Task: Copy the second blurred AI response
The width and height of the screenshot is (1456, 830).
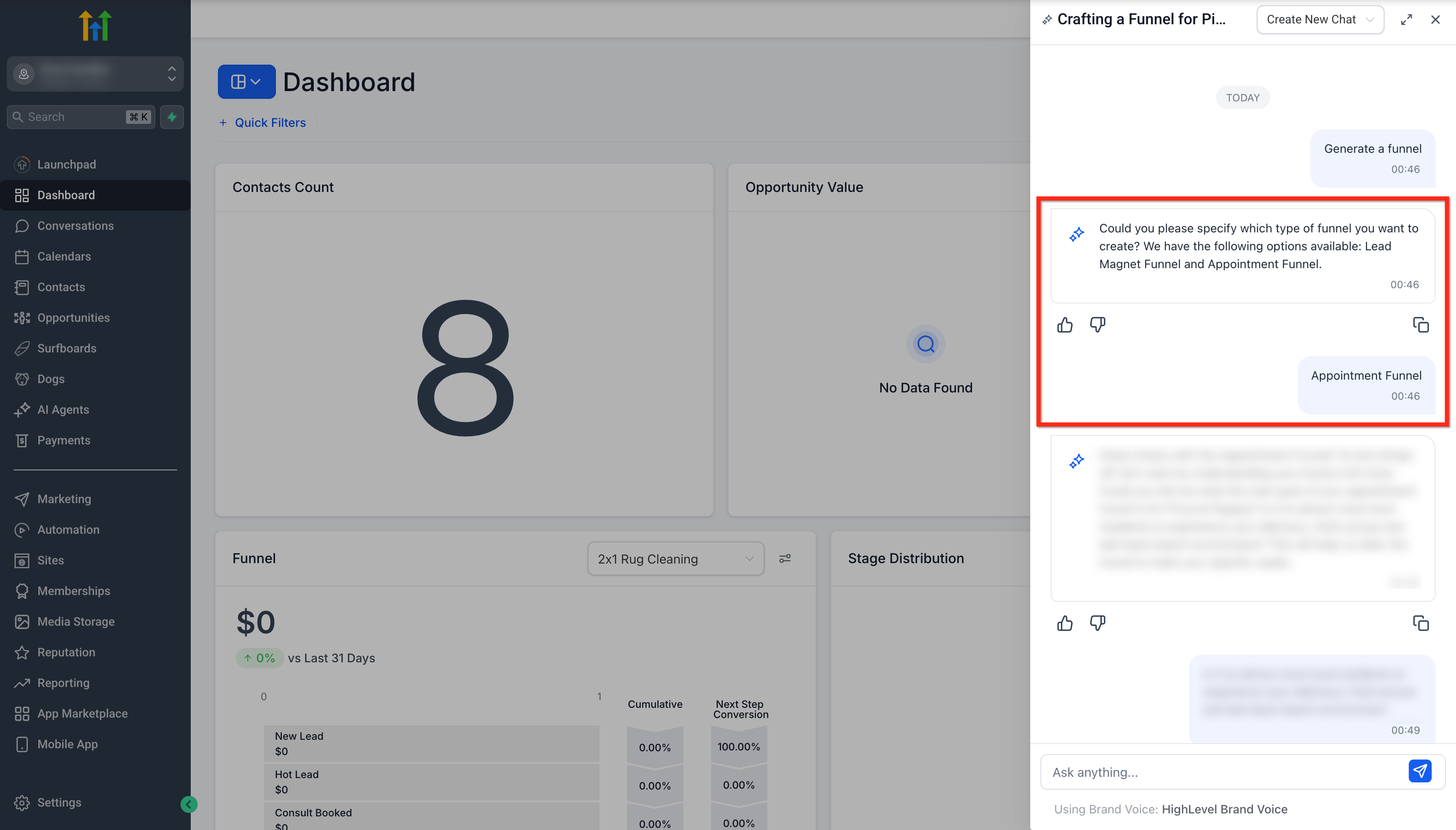Action: coord(1421,623)
